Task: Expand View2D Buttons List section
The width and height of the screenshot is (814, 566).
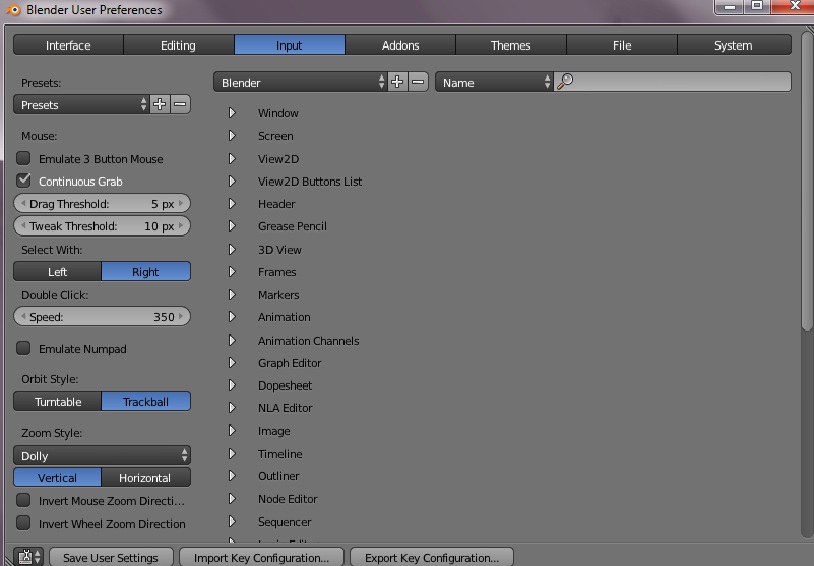Action: (232, 181)
